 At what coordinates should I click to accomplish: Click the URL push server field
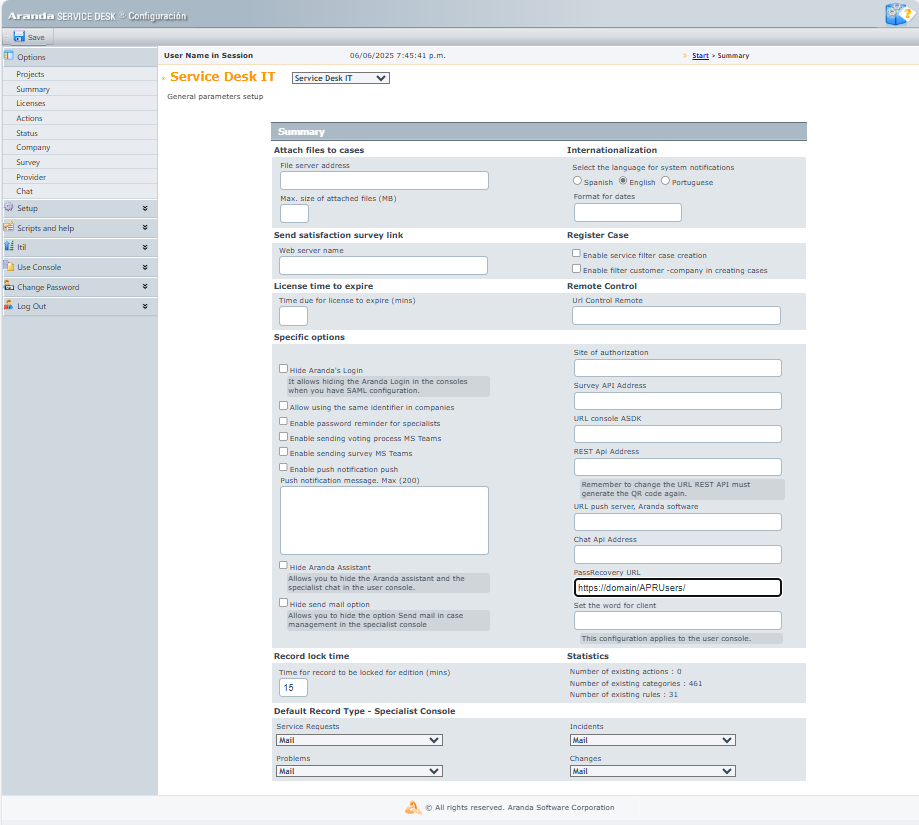pyautogui.click(x=678, y=522)
